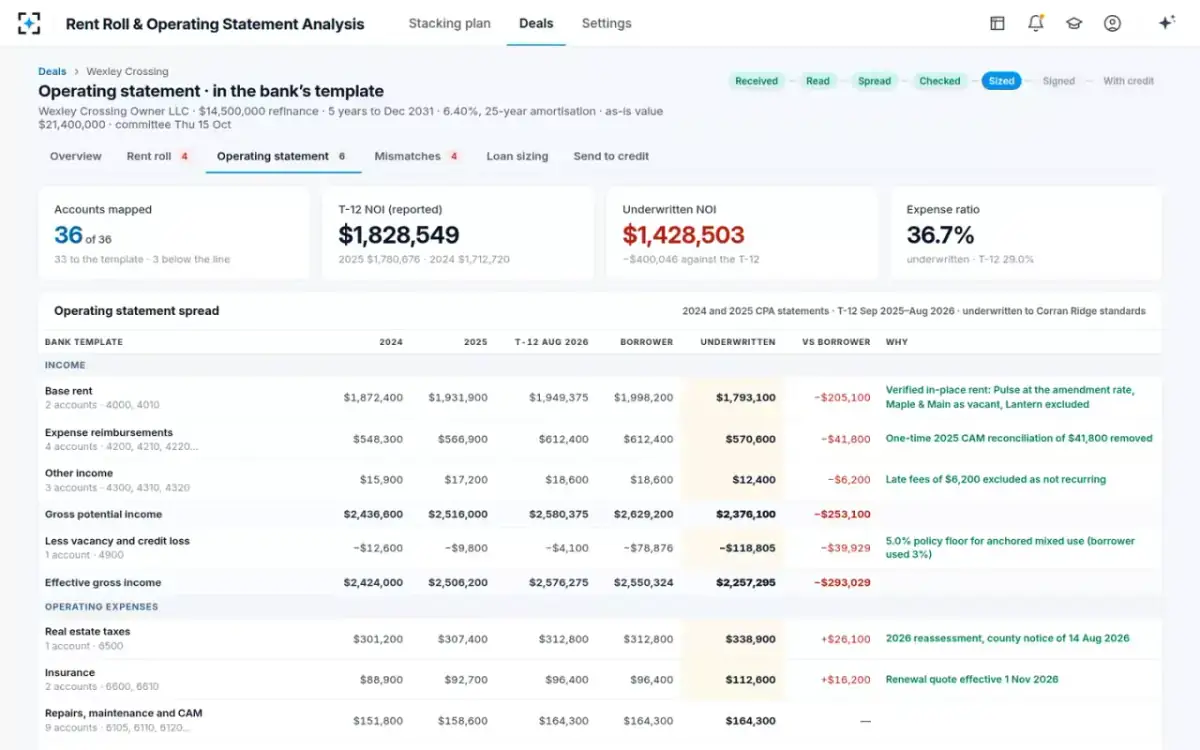Open the graduation cap learning icon

[1074, 23]
